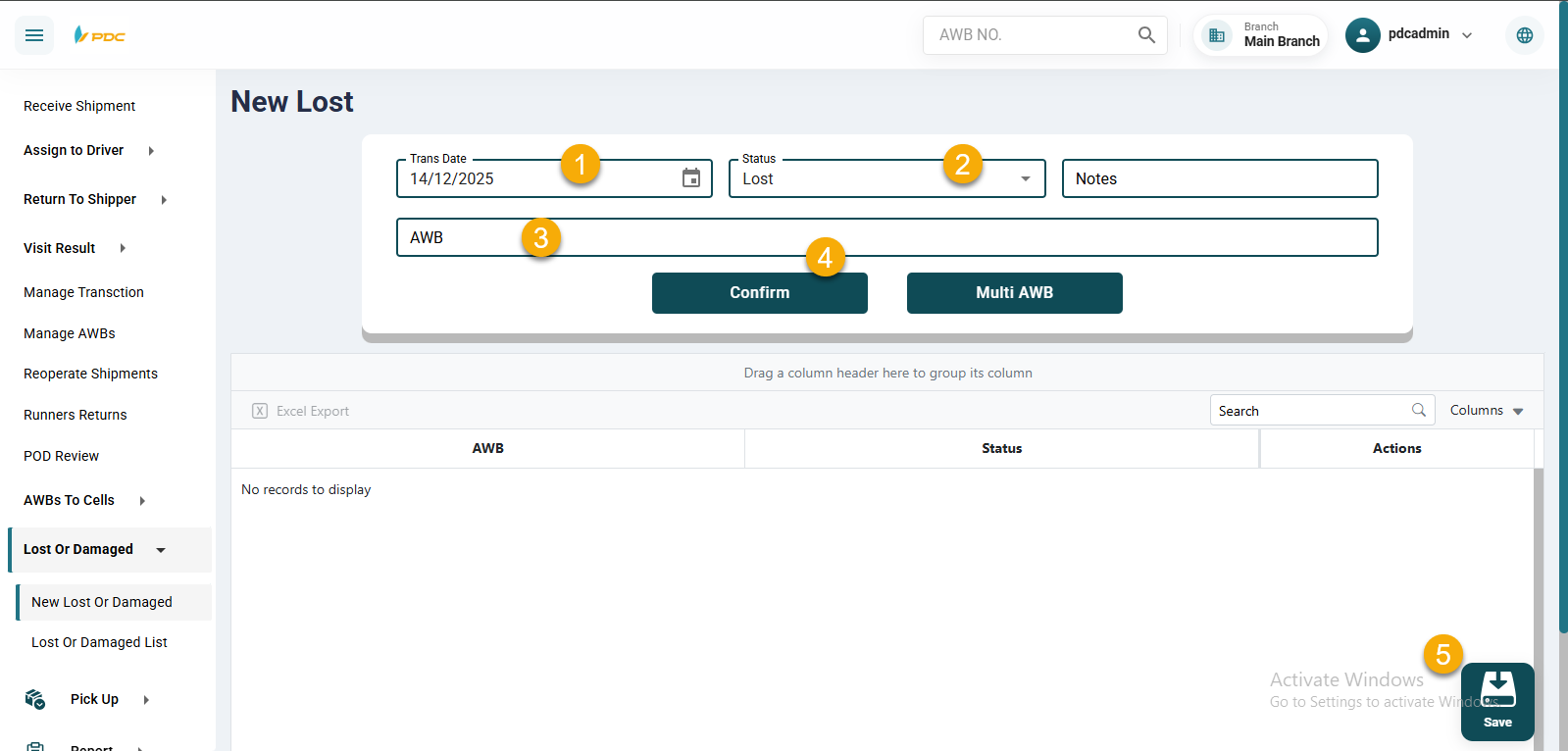Click the page vertical scrollbar

(1563, 317)
